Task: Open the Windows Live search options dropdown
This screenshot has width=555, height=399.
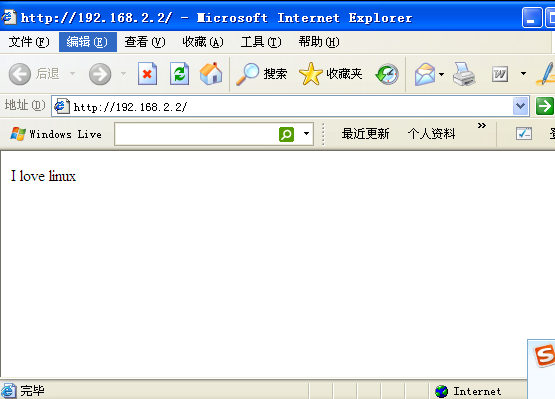Action: (x=306, y=134)
